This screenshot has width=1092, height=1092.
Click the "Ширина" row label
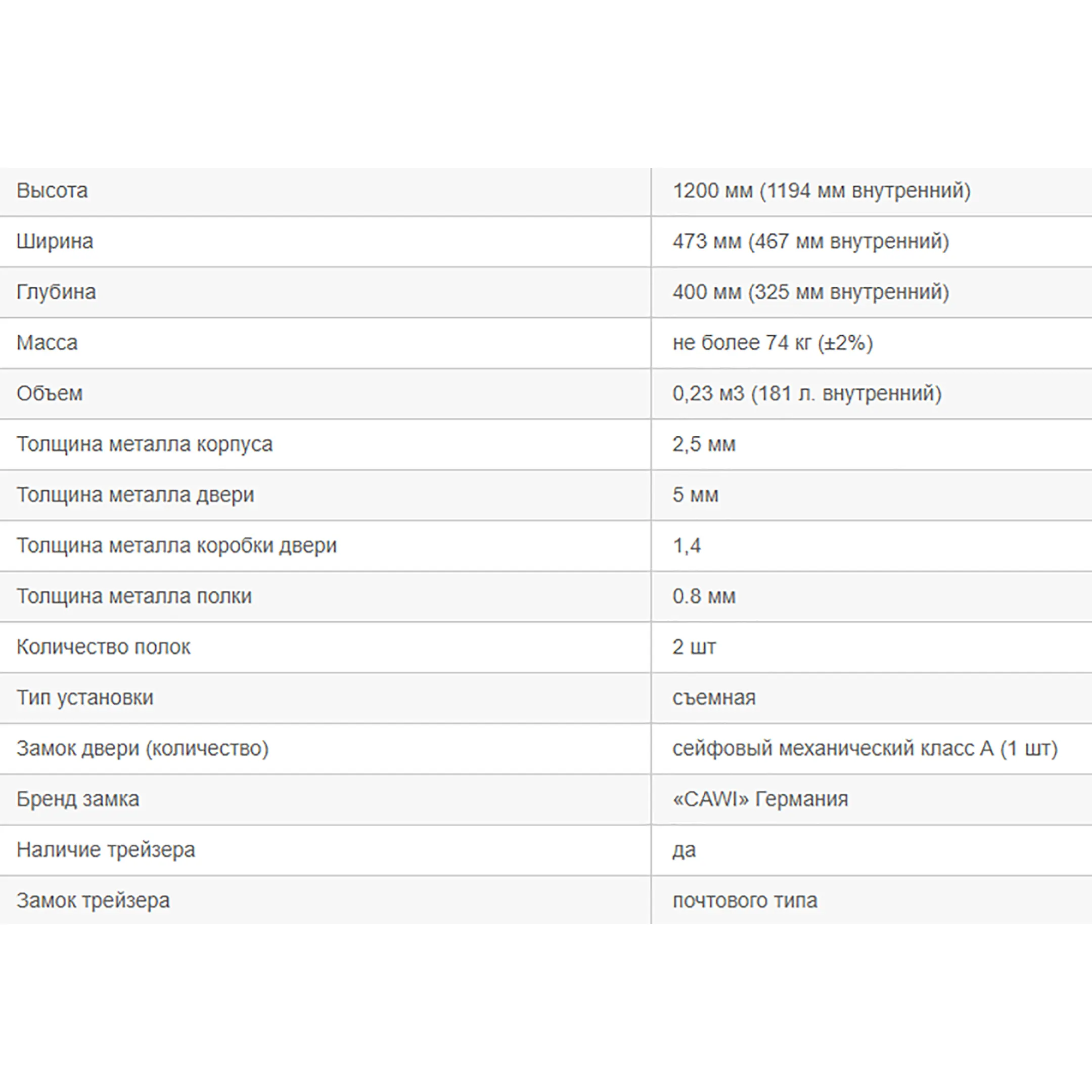pyautogui.click(x=55, y=241)
